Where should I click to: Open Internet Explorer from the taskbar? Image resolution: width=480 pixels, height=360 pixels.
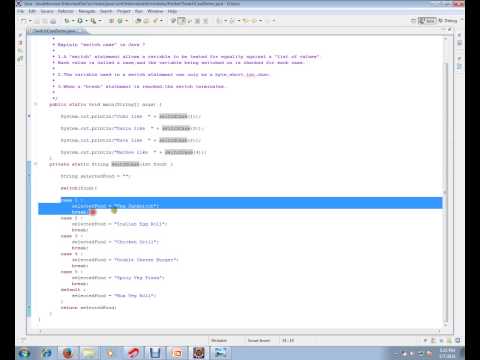tap(47, 353)
